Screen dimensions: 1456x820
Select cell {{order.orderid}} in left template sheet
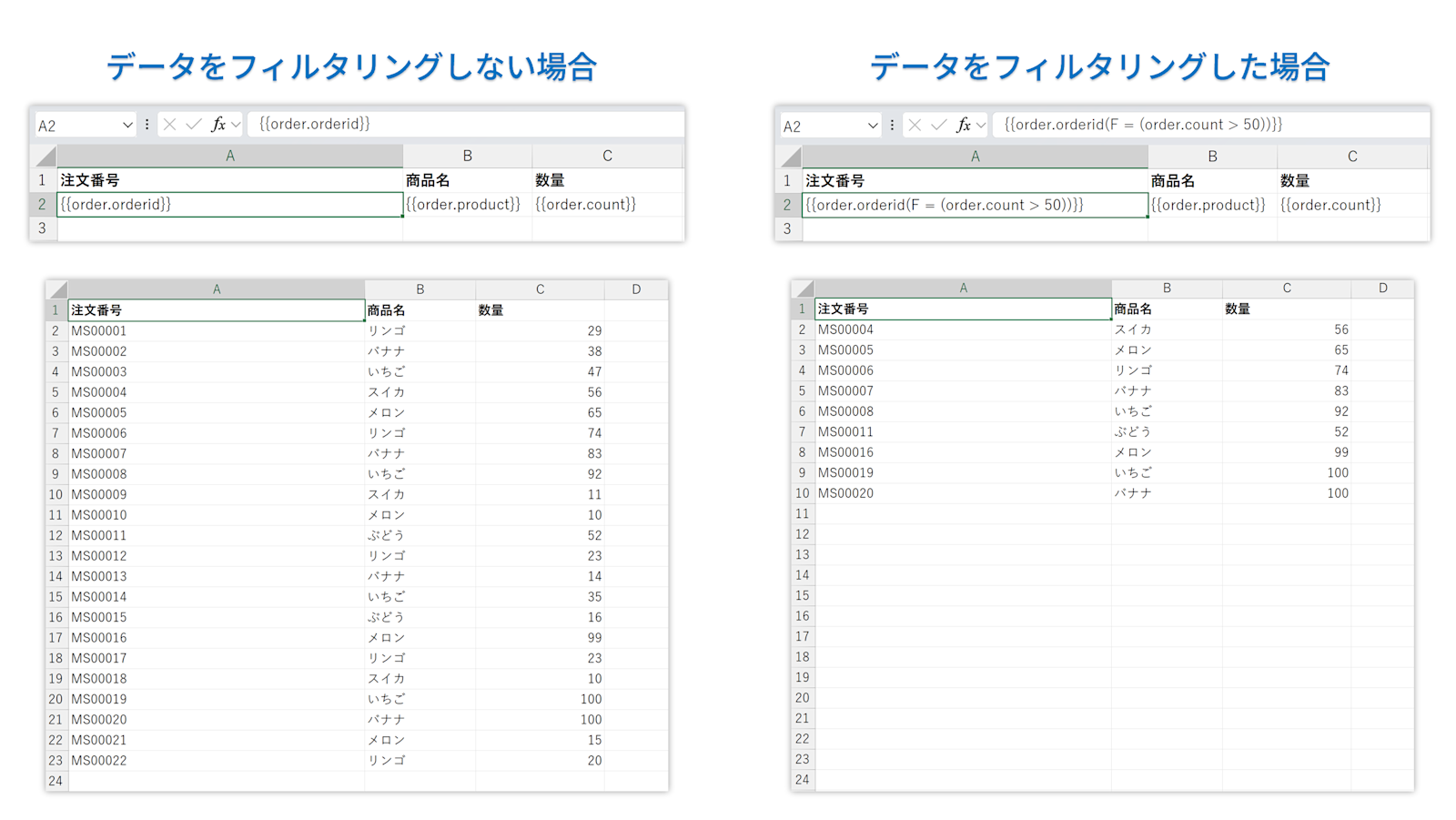point(230,205)
